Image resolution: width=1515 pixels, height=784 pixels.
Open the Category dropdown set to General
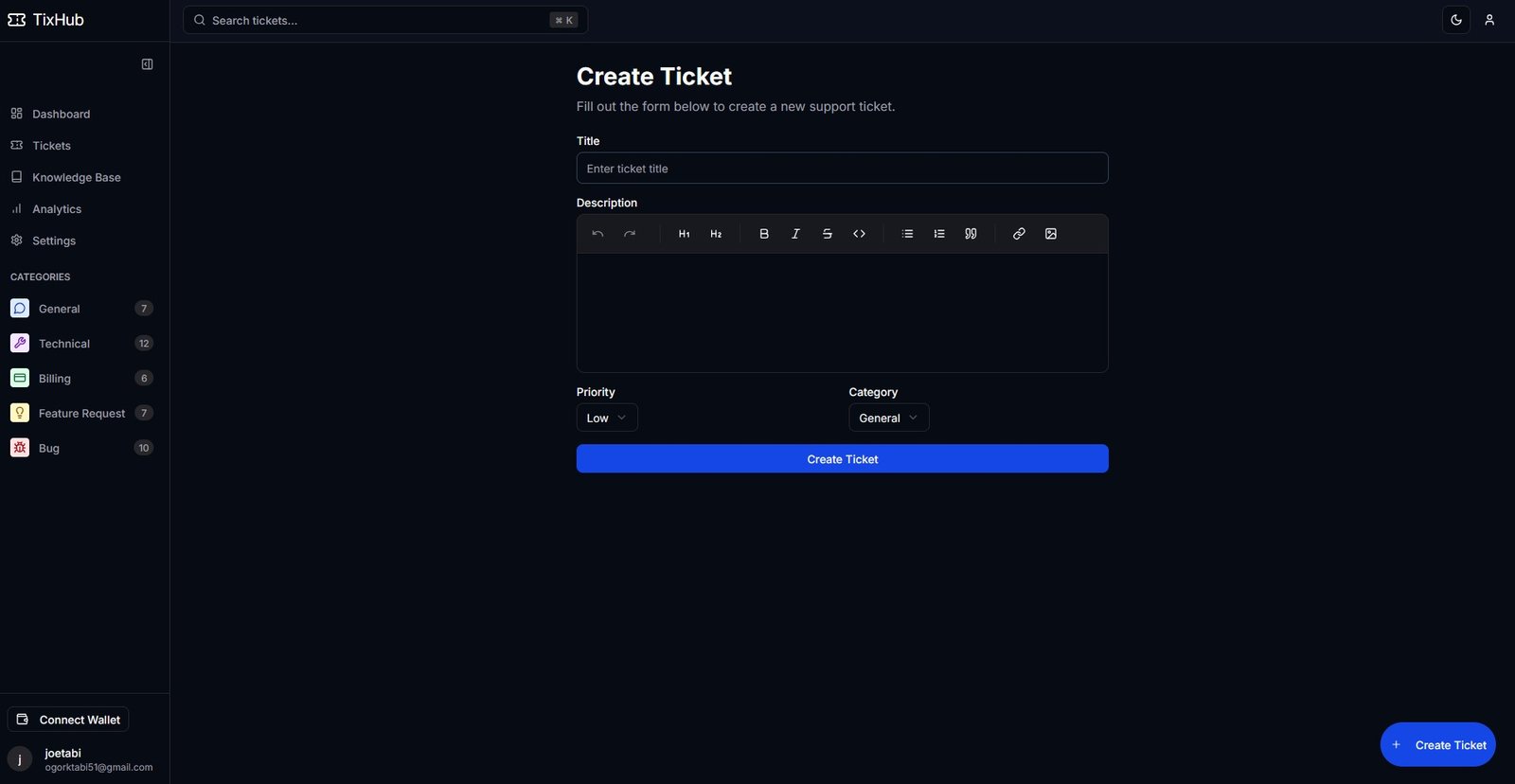[889, 418]
